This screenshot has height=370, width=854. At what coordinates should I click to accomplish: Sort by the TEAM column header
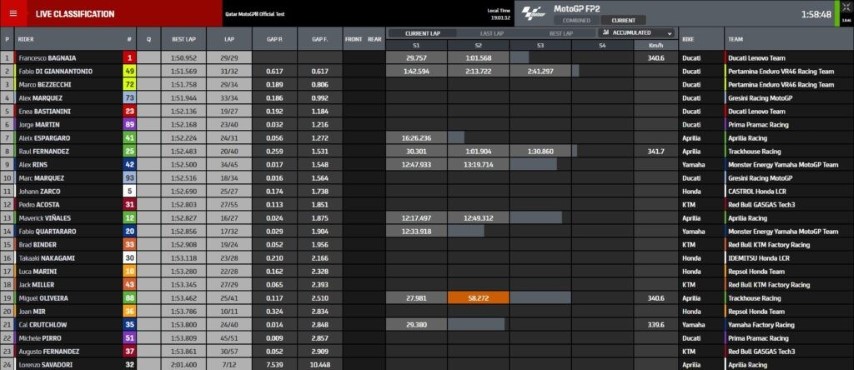pyautogui.click(x=789, y=39)
